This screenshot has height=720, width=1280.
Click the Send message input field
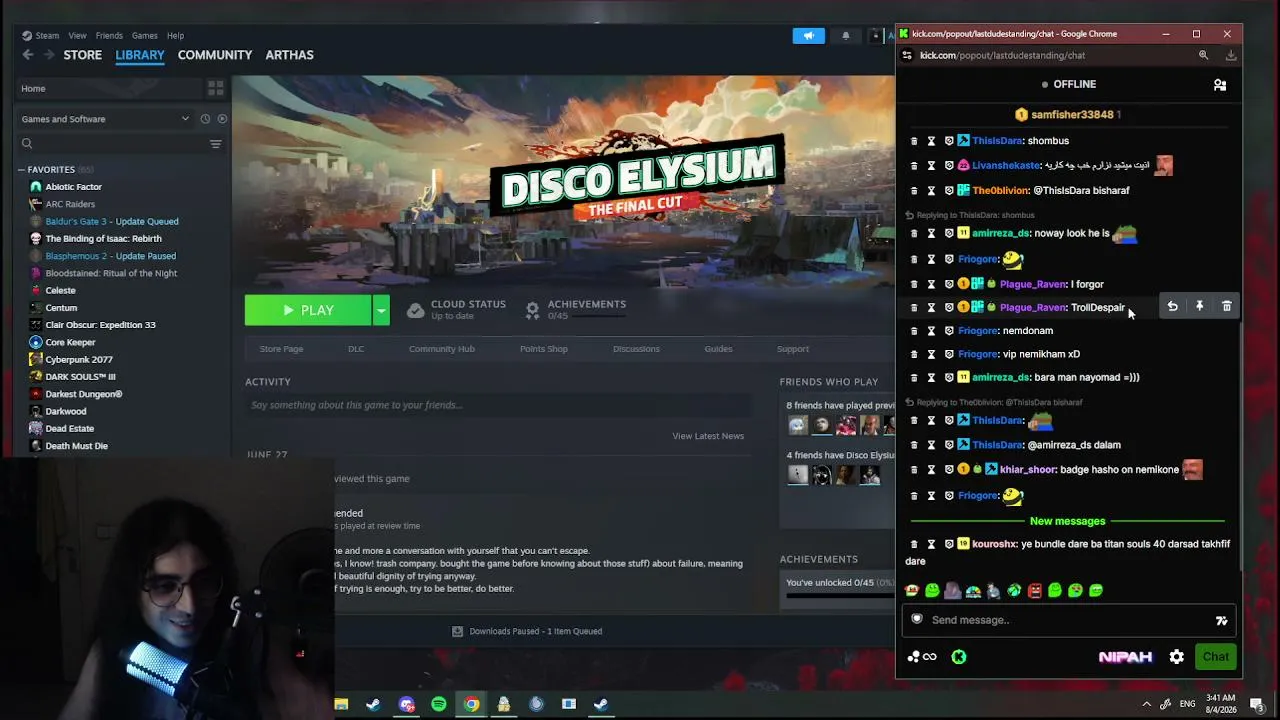click(x=1069, y=620)
